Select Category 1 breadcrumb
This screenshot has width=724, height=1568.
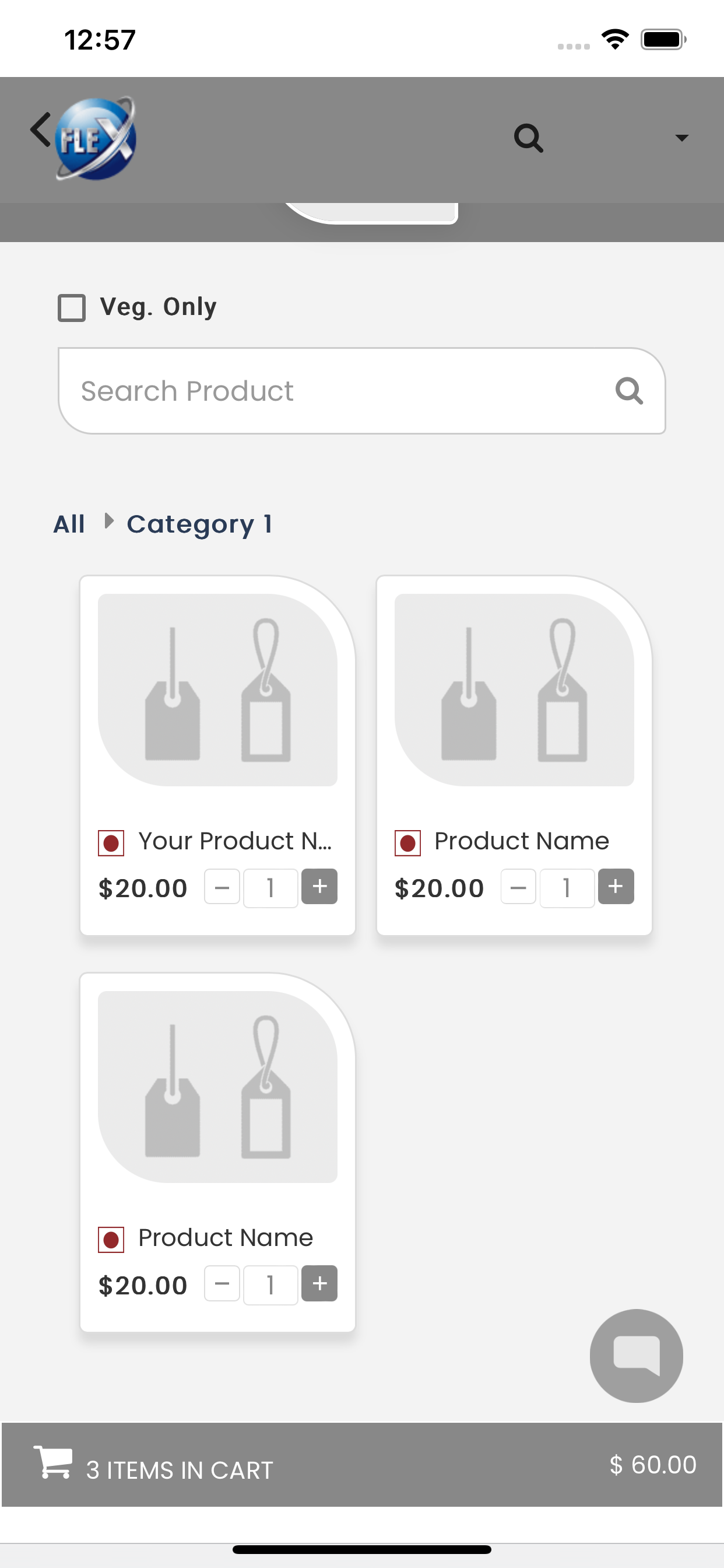(199, 524)
